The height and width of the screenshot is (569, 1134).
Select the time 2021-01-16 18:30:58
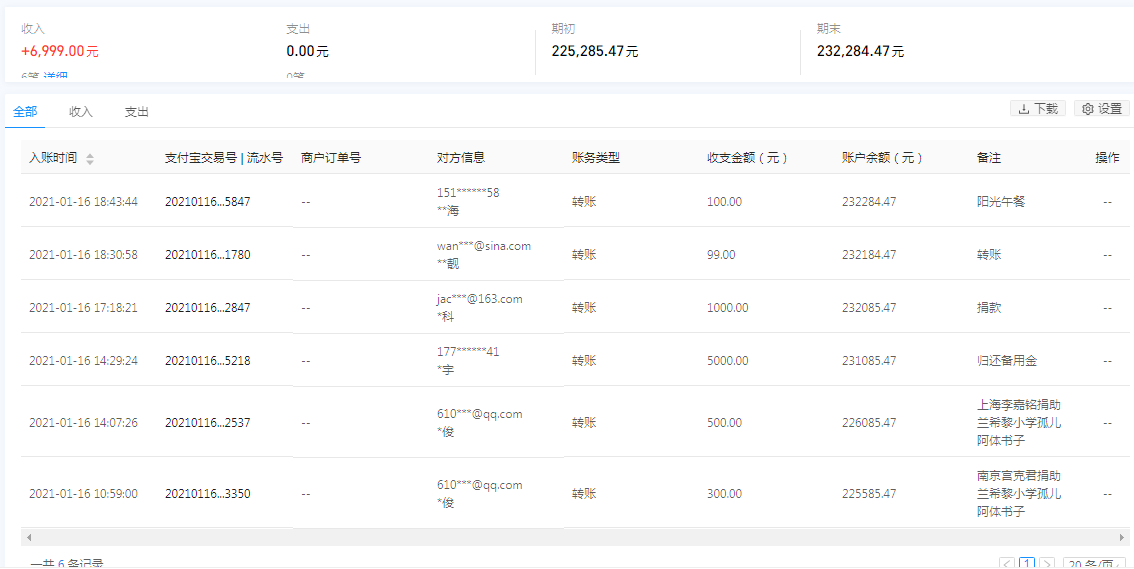[83, 254]
